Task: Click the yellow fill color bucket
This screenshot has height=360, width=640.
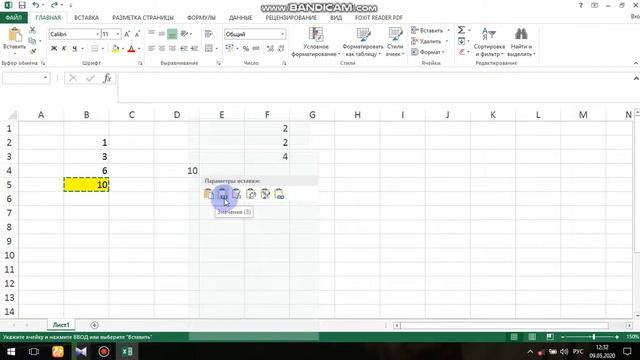Action: [x=116, y=49]
